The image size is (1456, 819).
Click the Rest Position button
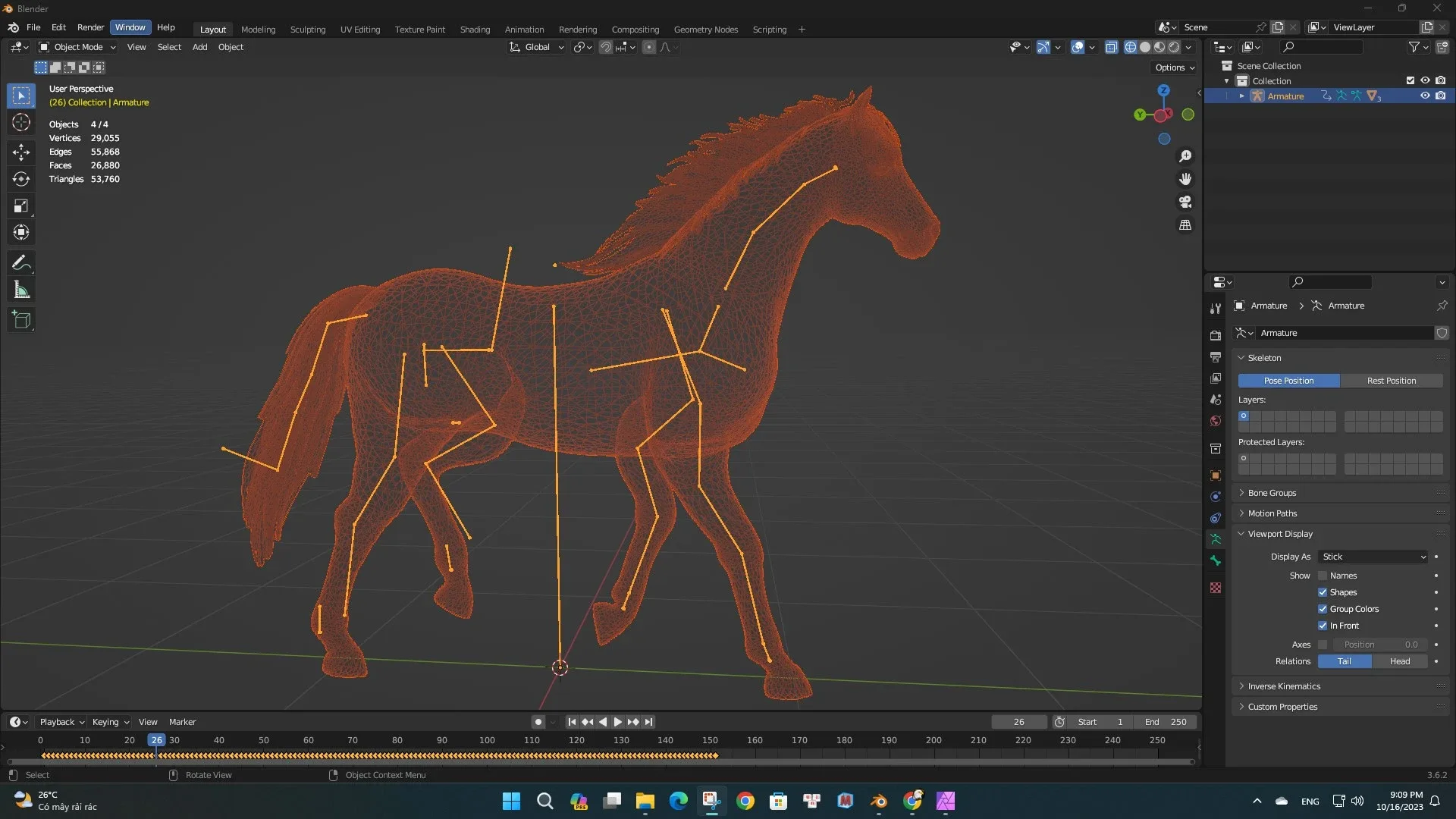(x=1391, y=381)
